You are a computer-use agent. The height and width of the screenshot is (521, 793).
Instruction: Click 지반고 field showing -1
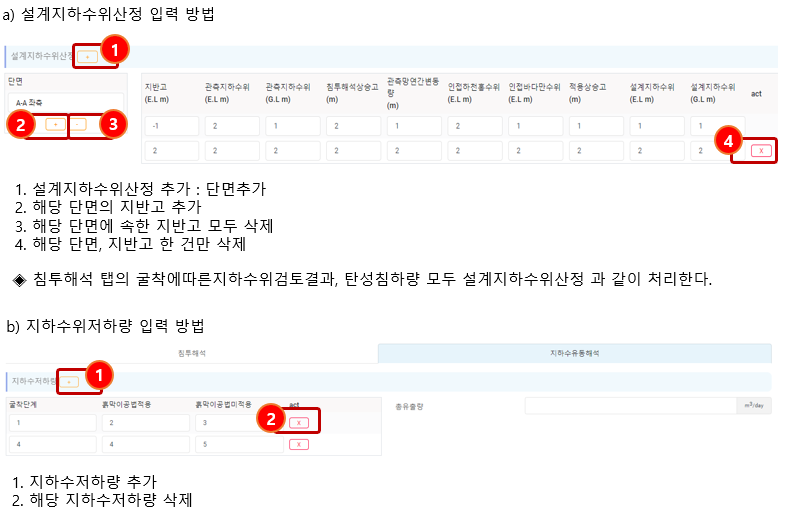[x=171, y=126]
